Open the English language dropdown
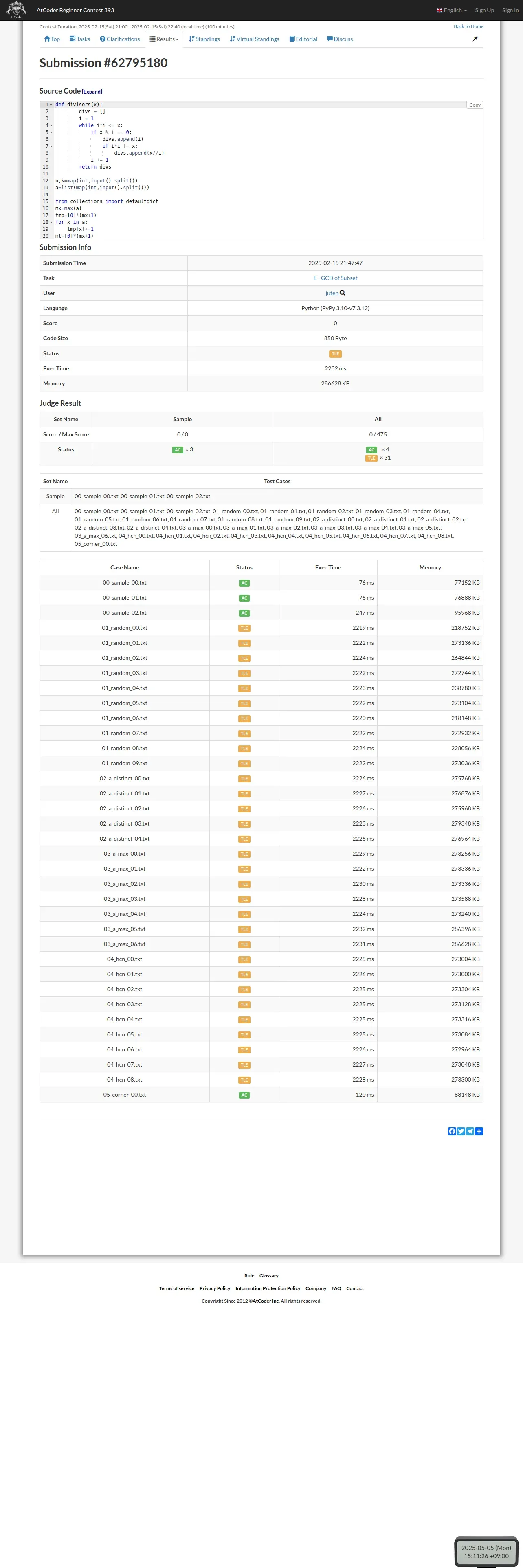Image resolution: width=523 pixels, height=1568 pixels. [452, 10]
